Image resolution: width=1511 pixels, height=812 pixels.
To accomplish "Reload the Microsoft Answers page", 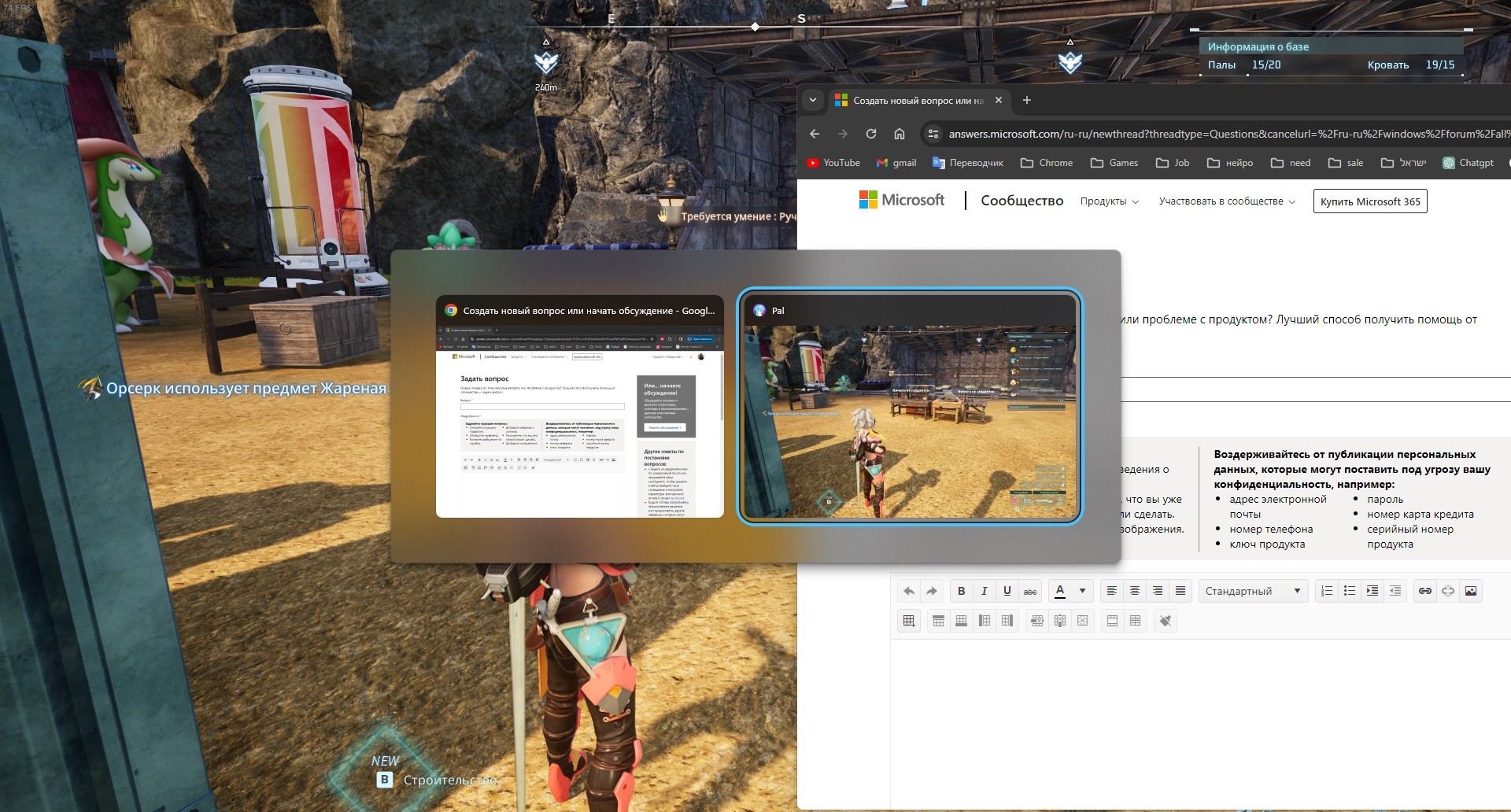I will pos(871,134).
